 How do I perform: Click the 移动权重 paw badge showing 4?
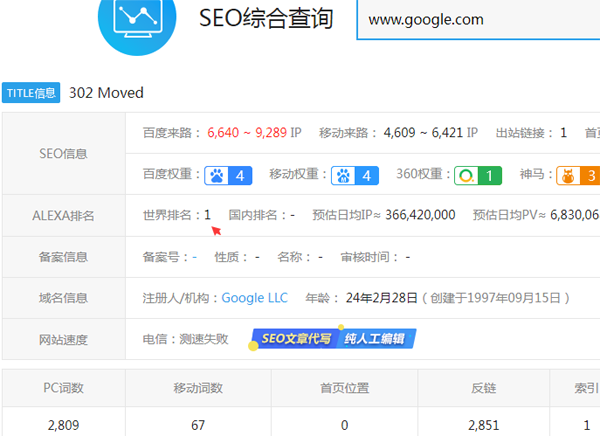pos(355,176)
